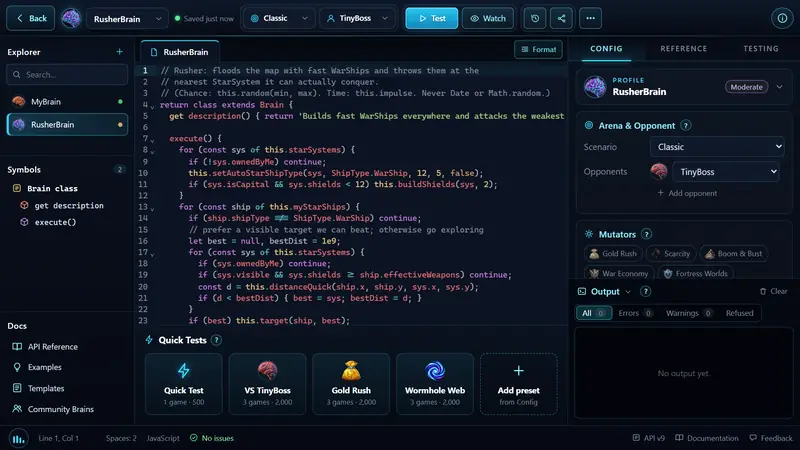The width and height of the screenshot is (800, 450).
Task: Select the RusherBrain editor tab
Action: 180,52
